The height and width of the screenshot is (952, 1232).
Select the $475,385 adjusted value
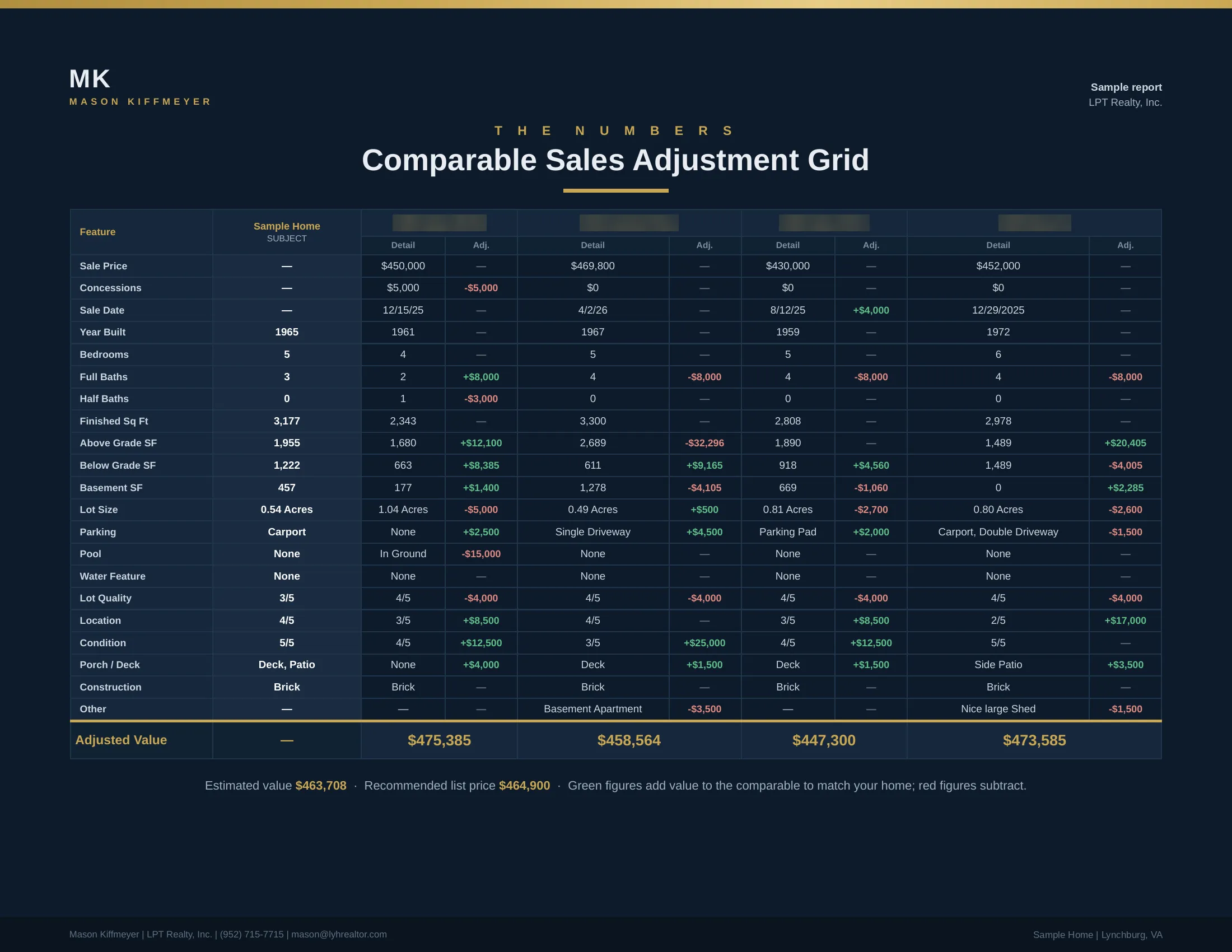(x=440, y=740)
